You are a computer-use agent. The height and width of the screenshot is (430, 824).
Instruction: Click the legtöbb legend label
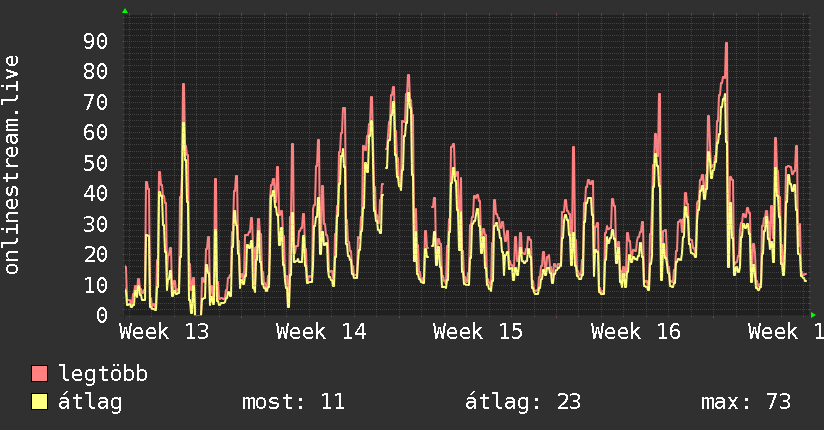point(103,374)
